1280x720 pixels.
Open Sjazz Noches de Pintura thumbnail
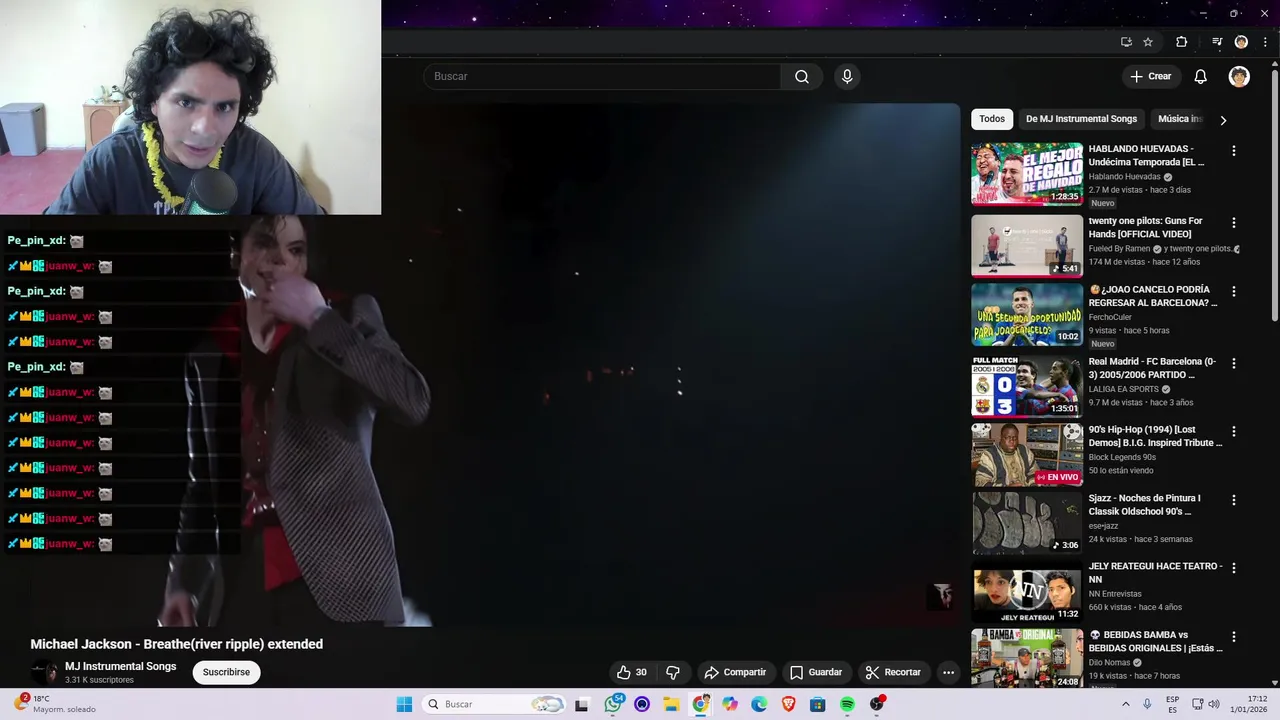pos(1027,523)
